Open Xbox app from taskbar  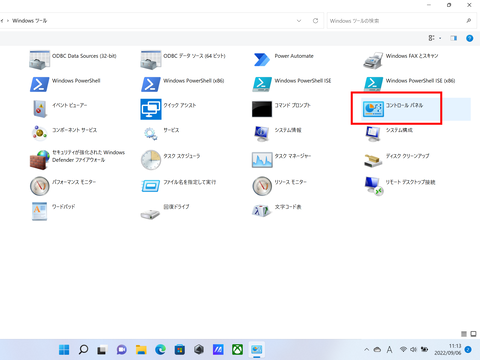tap(237, 350)
